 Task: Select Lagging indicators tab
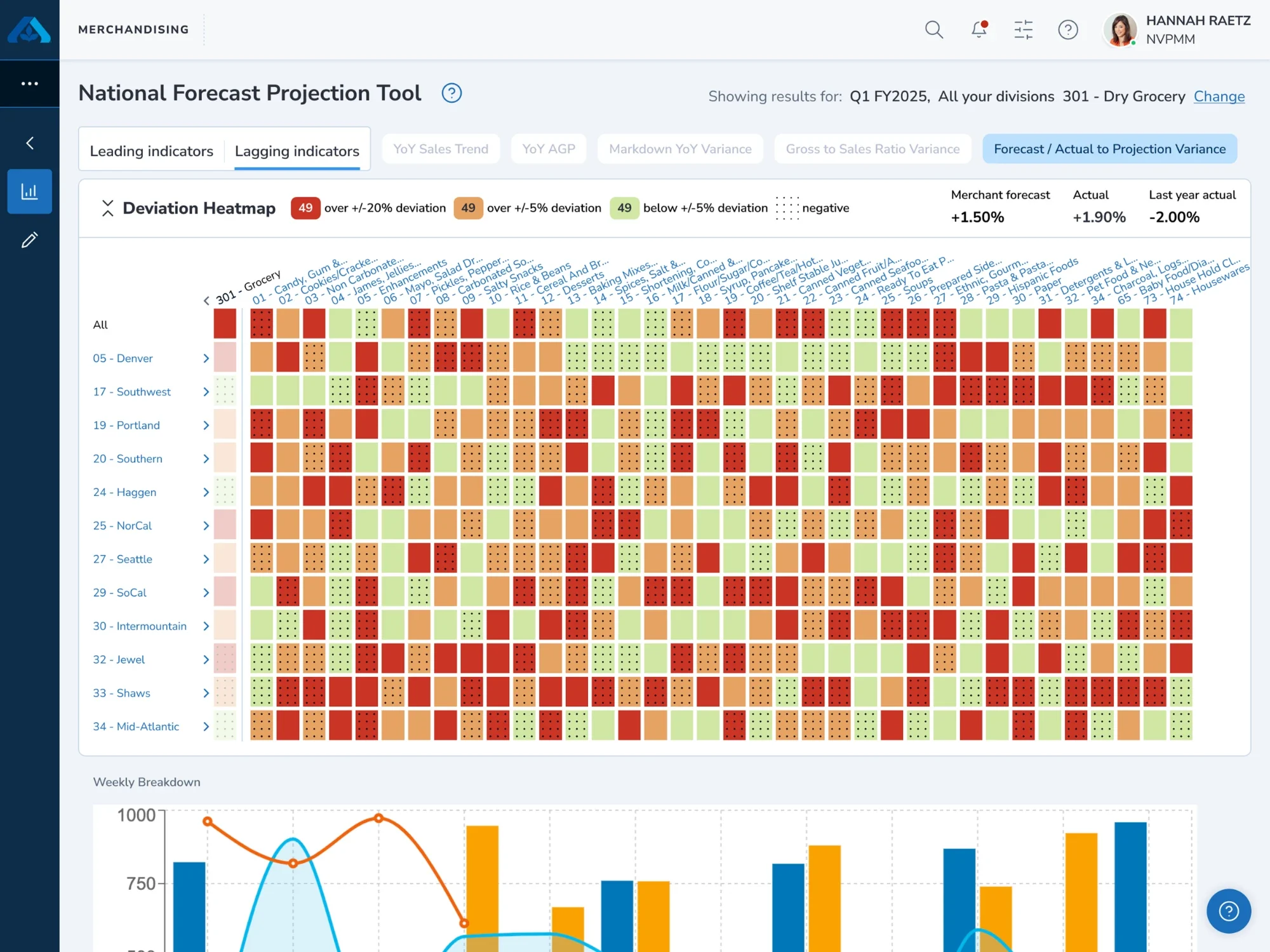point(297,151)
